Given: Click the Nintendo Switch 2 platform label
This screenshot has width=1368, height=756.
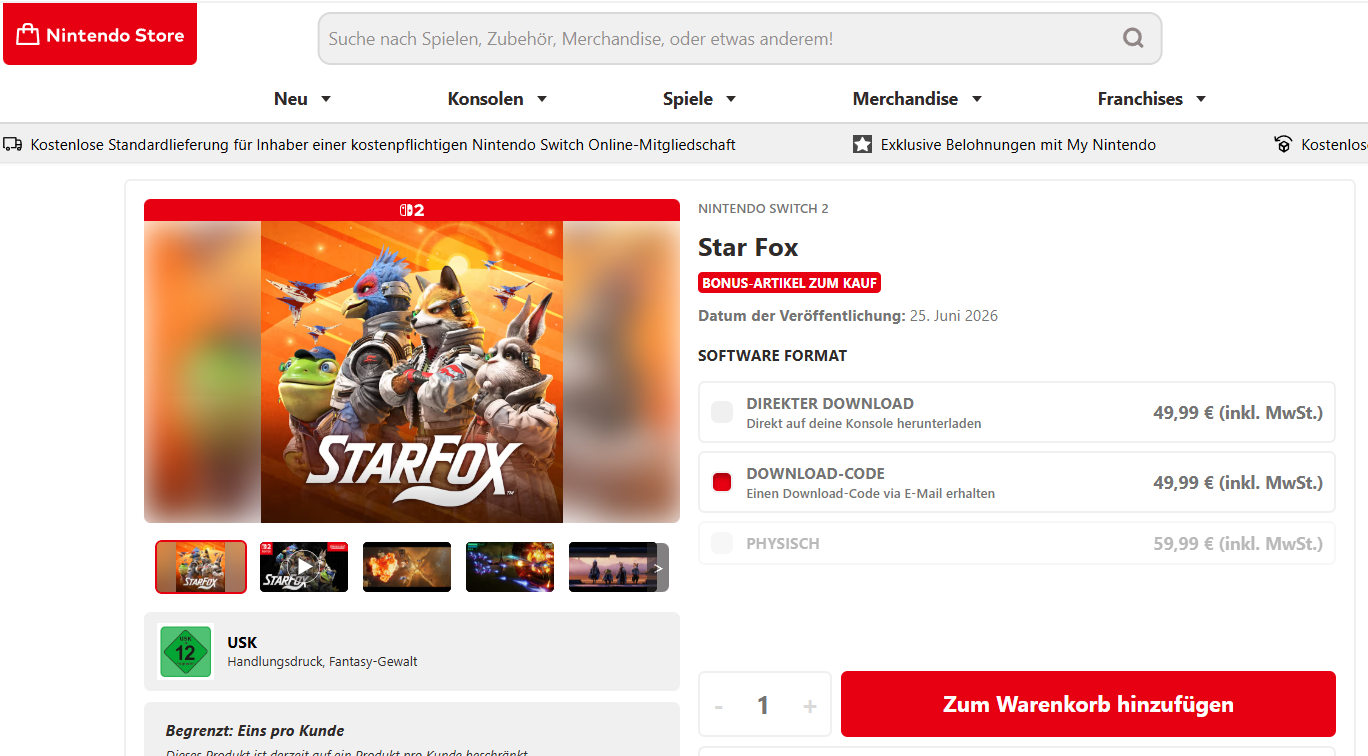Looking at the screenshot, I should (763, 209).
